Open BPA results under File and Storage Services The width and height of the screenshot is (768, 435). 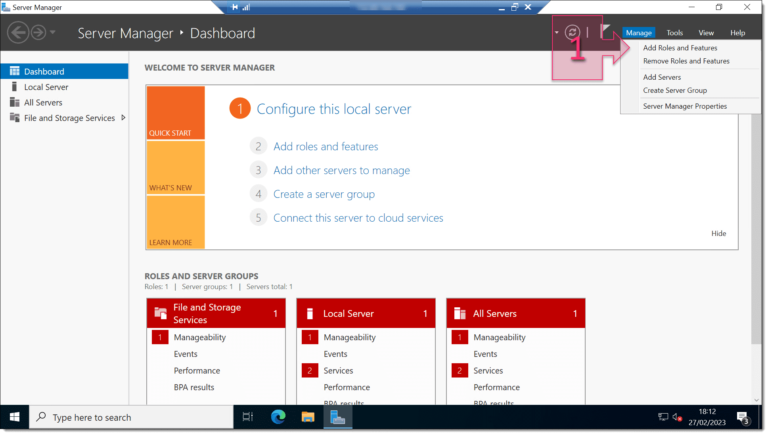click(193, 387)
